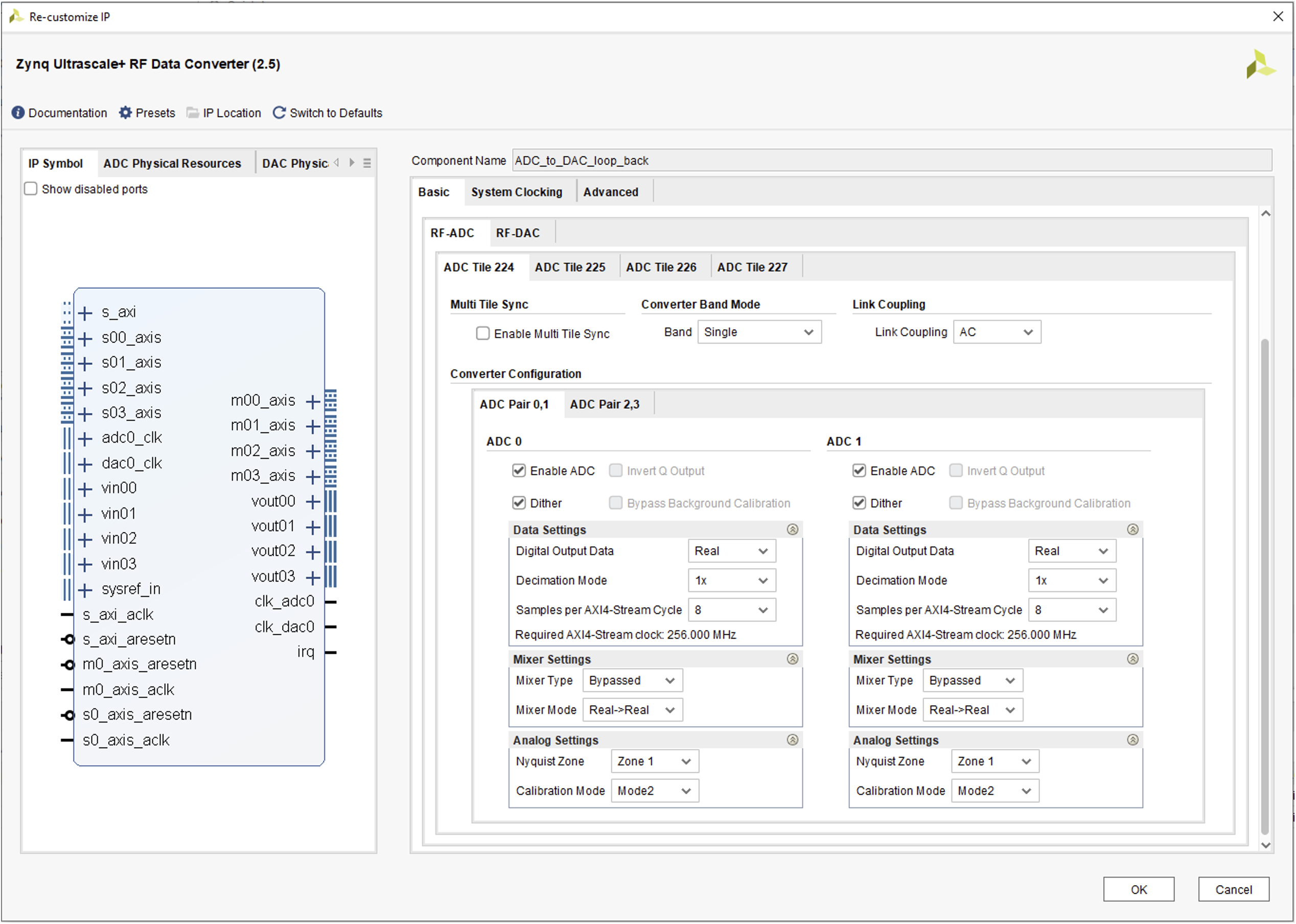1296x924 pixels.
Task: Click the Cancel button
Action: coord(1234,889)
